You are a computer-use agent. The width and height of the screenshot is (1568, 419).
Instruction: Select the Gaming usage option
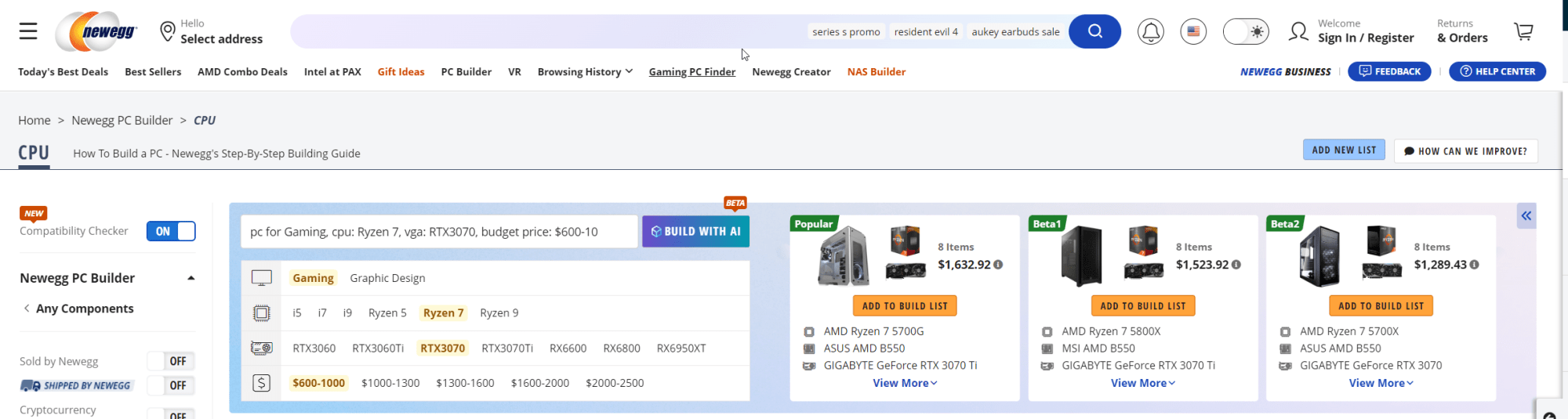[313, 278]
